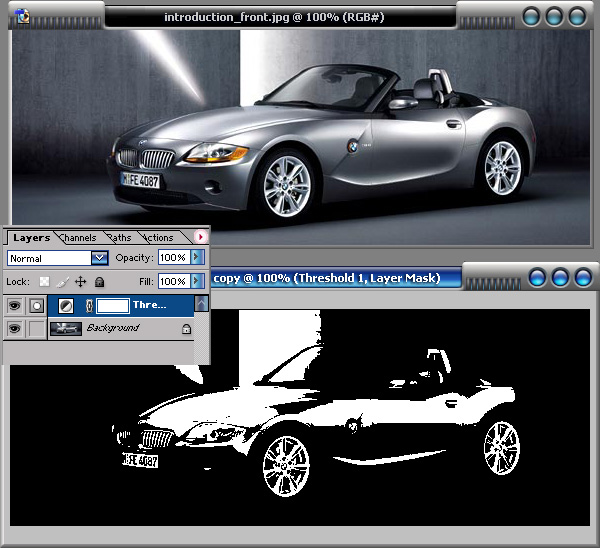Open the Opacity slider arrow

[197, 257]
